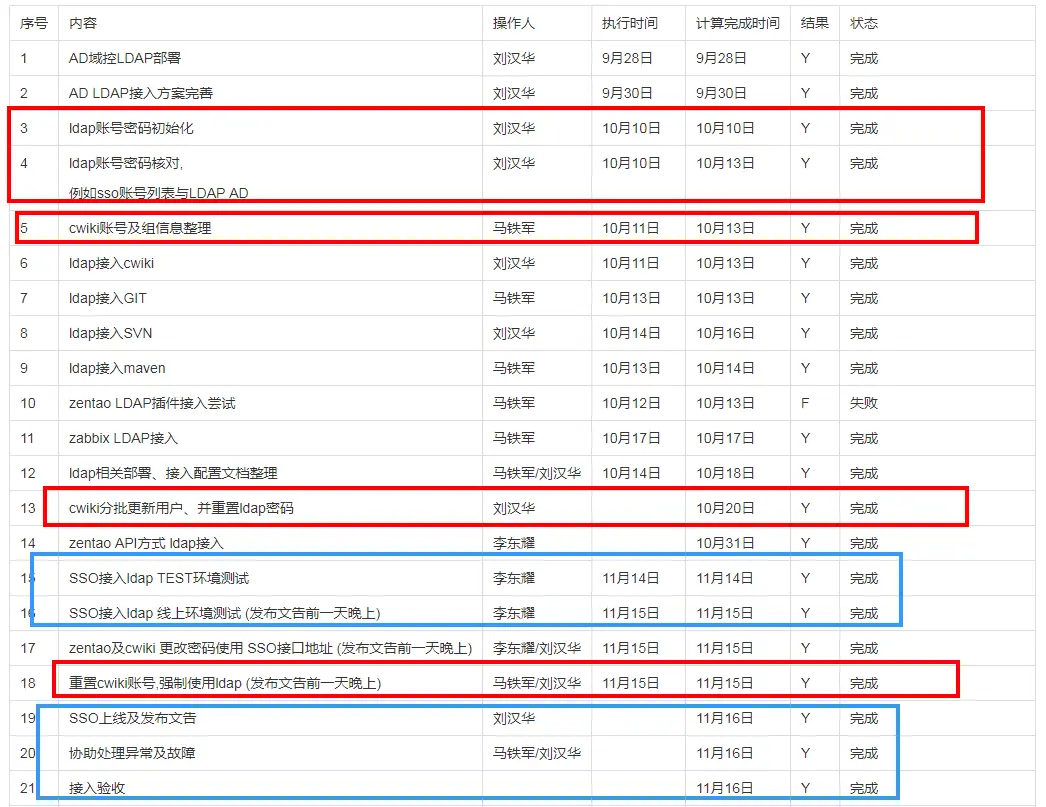Click completion date '10月31日' in row 14
This screenshot has width=1046, height=807.
(725, 543)
